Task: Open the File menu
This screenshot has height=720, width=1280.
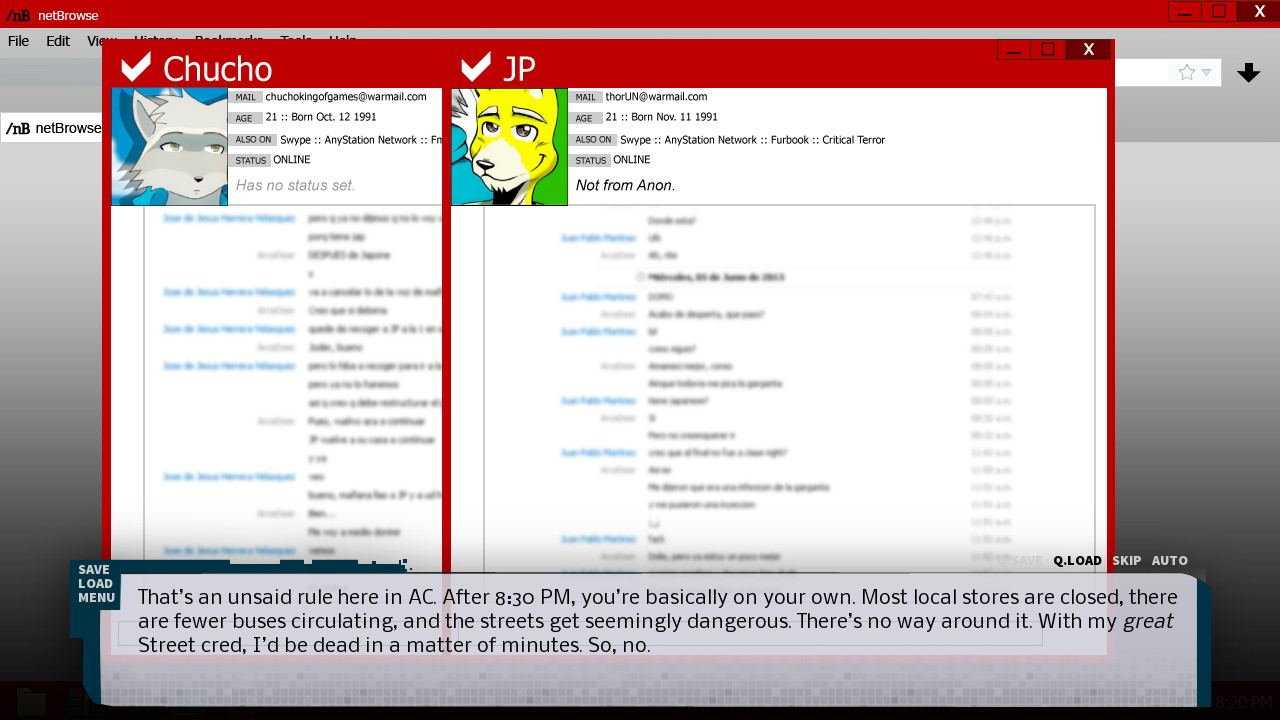Action: [18, 41]
